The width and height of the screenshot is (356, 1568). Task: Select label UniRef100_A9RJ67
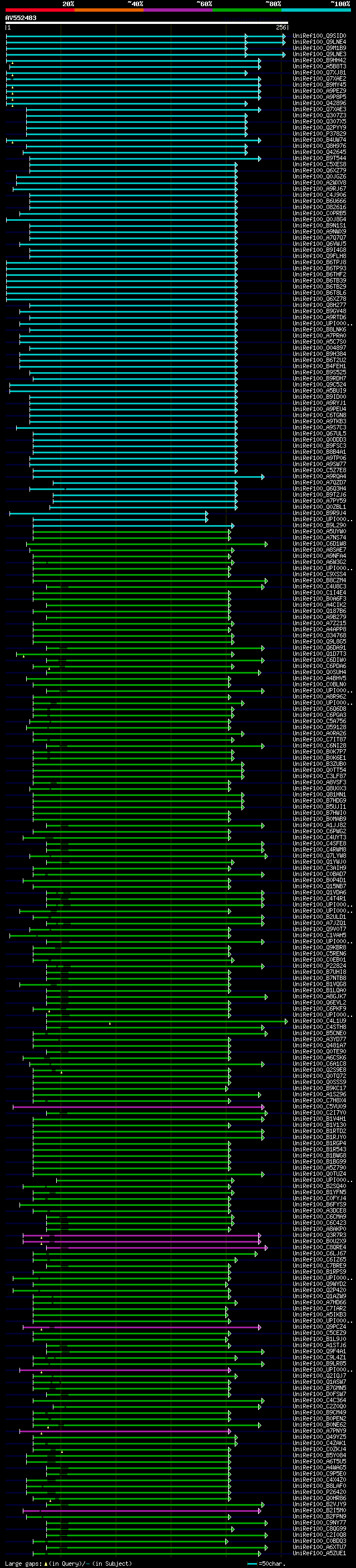[319, 189]
